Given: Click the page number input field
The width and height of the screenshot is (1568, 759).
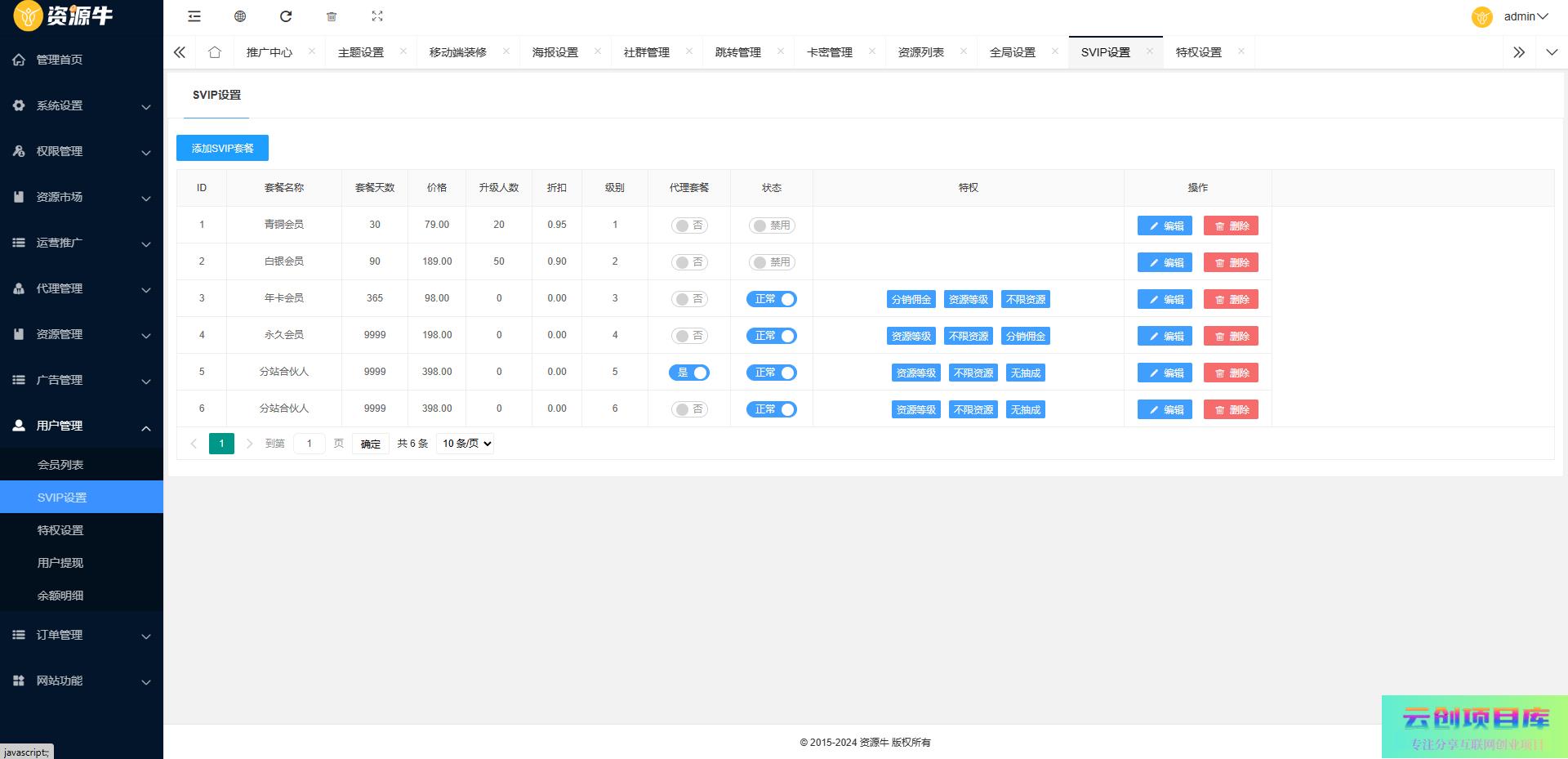Looking at the screenshot, I should tap(309, 444).
